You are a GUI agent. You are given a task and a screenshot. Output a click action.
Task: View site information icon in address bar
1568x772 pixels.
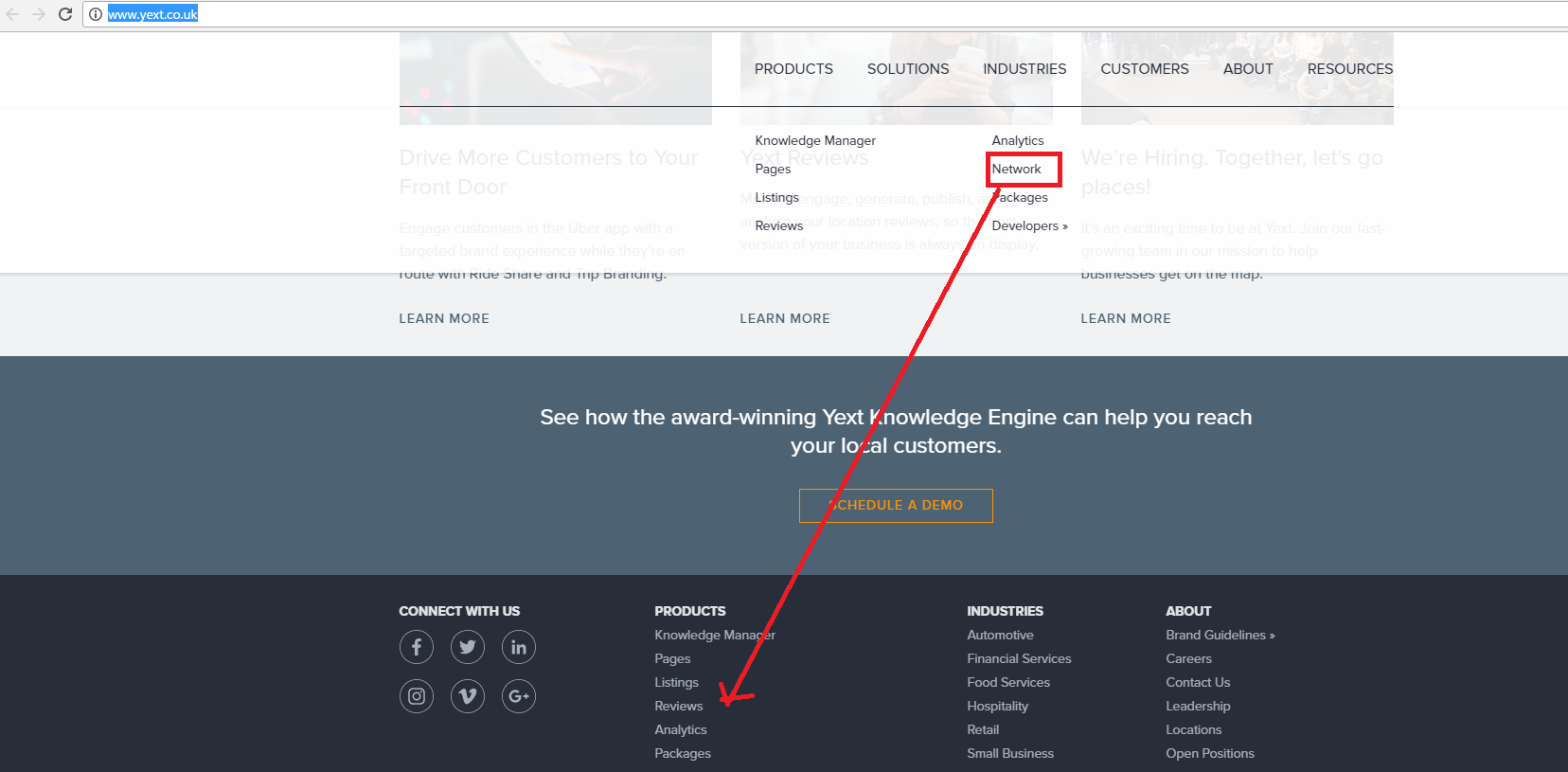point(96,14)
